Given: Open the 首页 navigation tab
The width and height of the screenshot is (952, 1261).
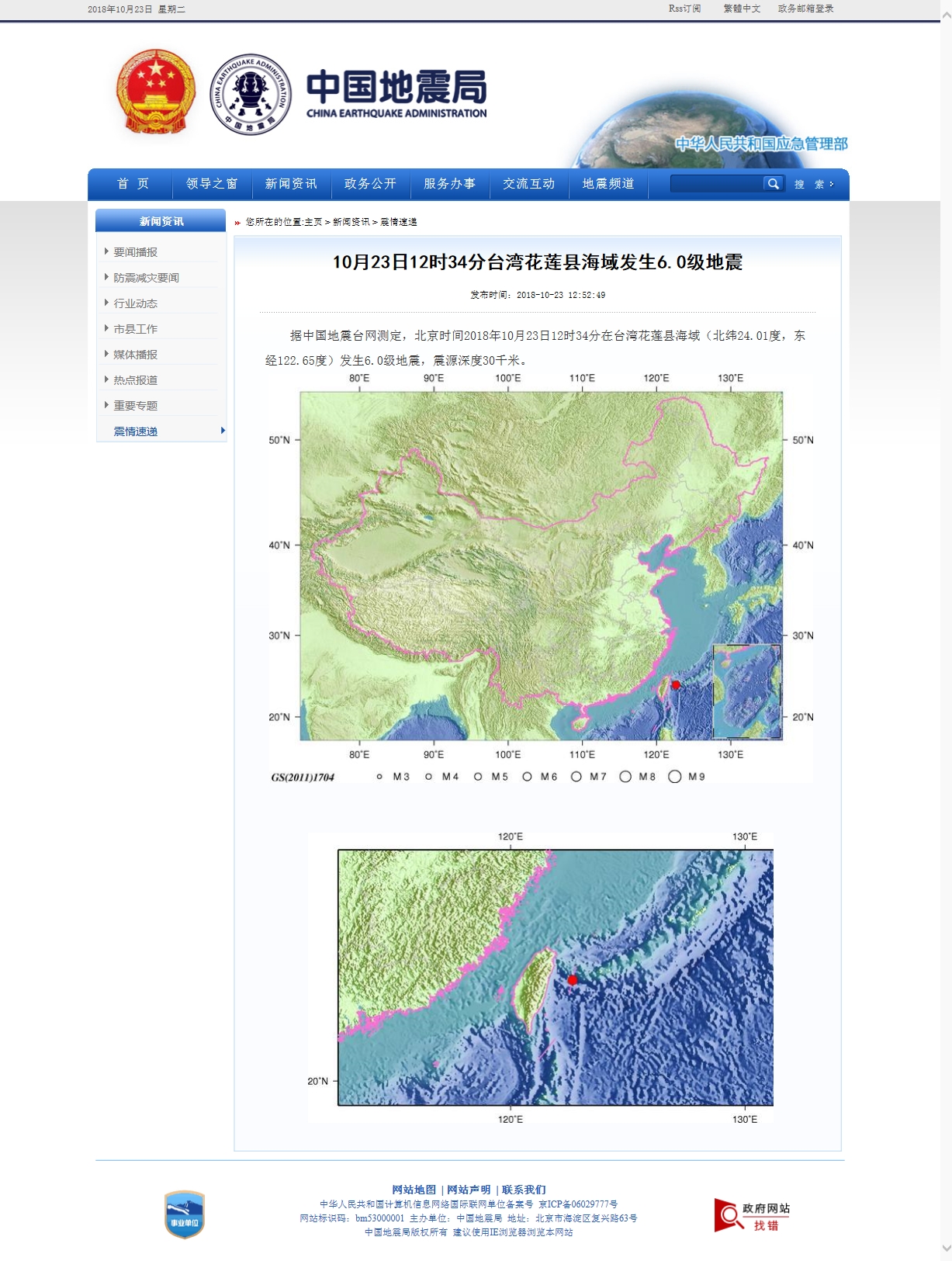Looking at the screenshot, I should click(133, 184).
